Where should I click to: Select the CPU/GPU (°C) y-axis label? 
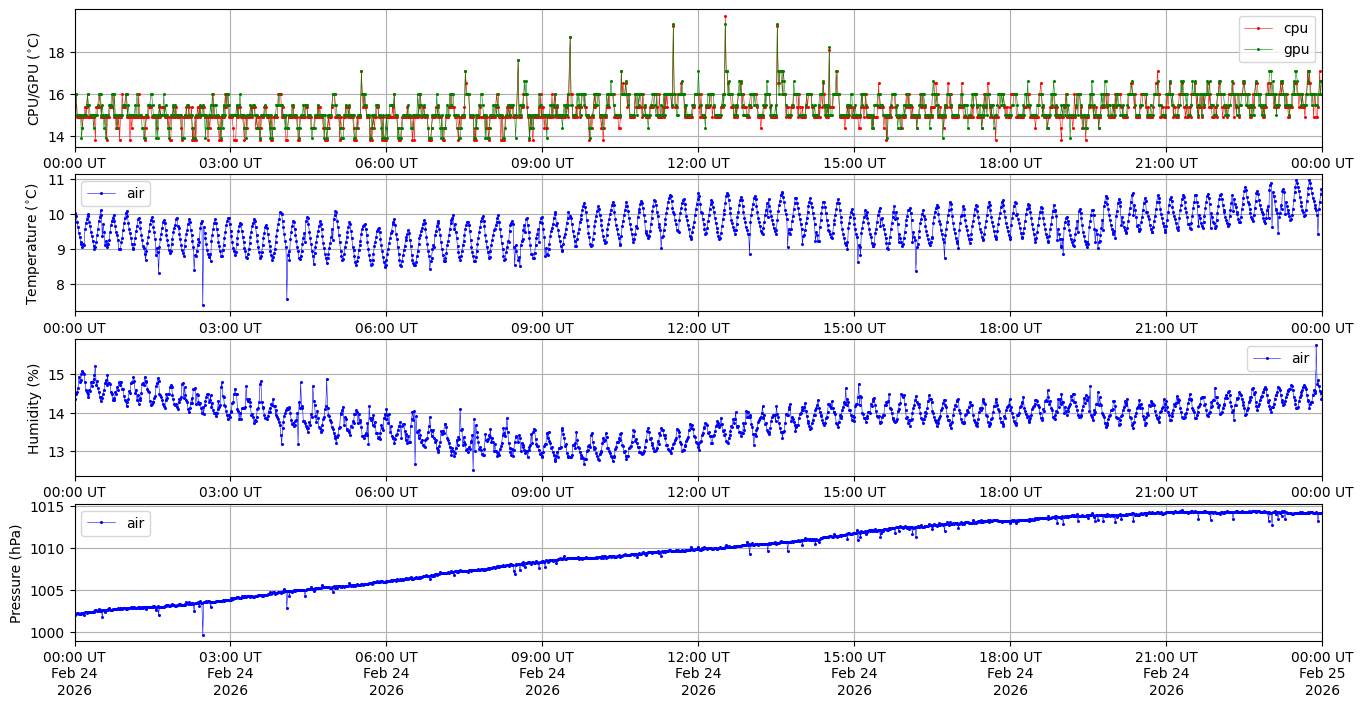pos(34,79)
